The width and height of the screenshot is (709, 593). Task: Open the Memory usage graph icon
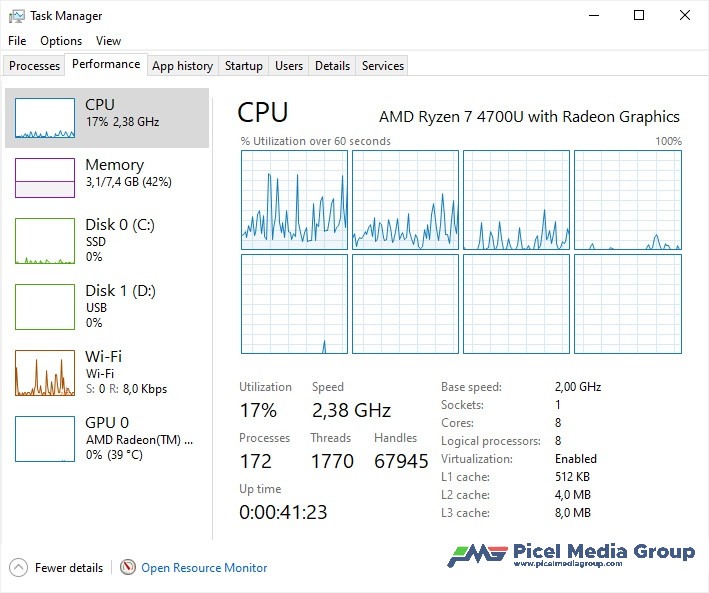pos(45,178)
